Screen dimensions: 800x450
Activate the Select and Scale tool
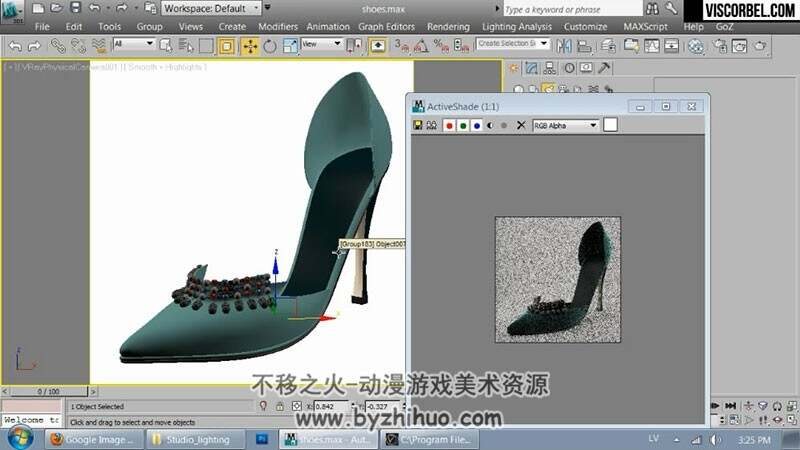click(290, 46)
